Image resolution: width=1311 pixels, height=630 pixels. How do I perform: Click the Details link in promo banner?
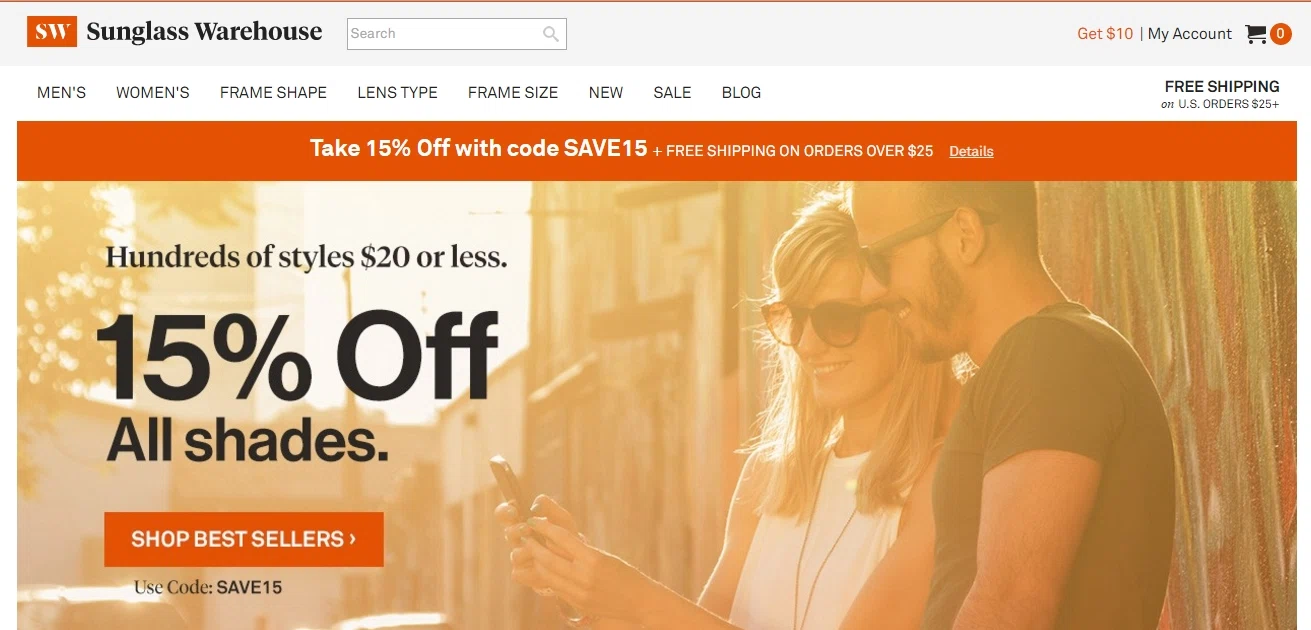[971, 151]
